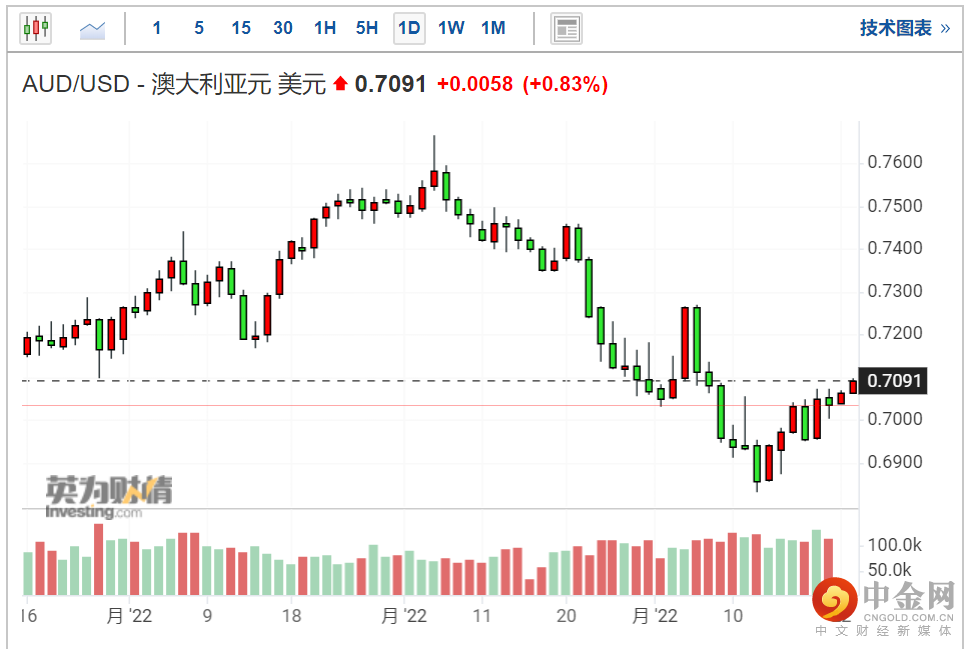Viewport: 969px width, 649px height.
Task: Click the CNGOLD logo at bottom right
Action: pyautogui.click(x=880, y=605)
